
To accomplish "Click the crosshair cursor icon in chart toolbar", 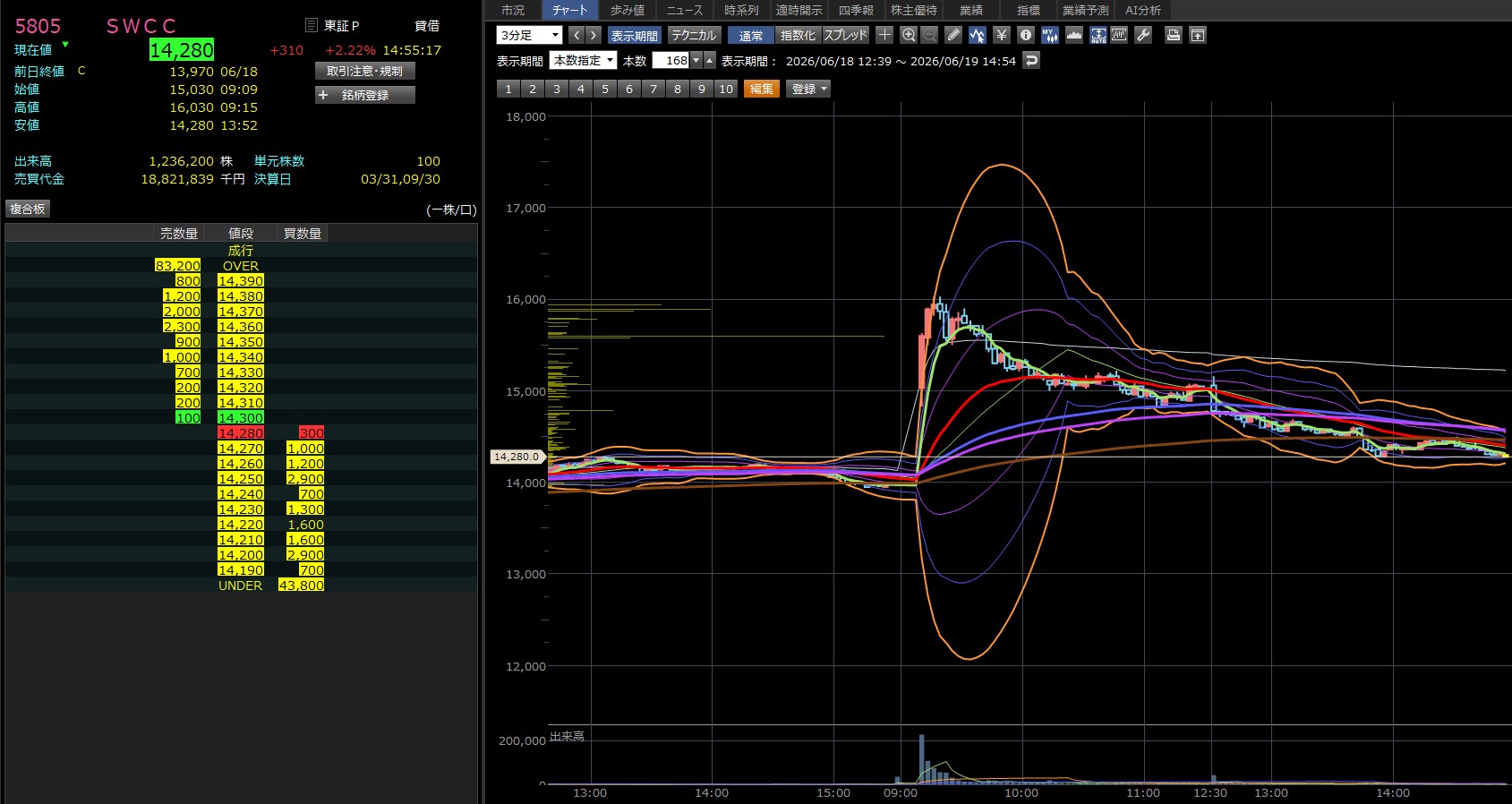I will (884, 35).
